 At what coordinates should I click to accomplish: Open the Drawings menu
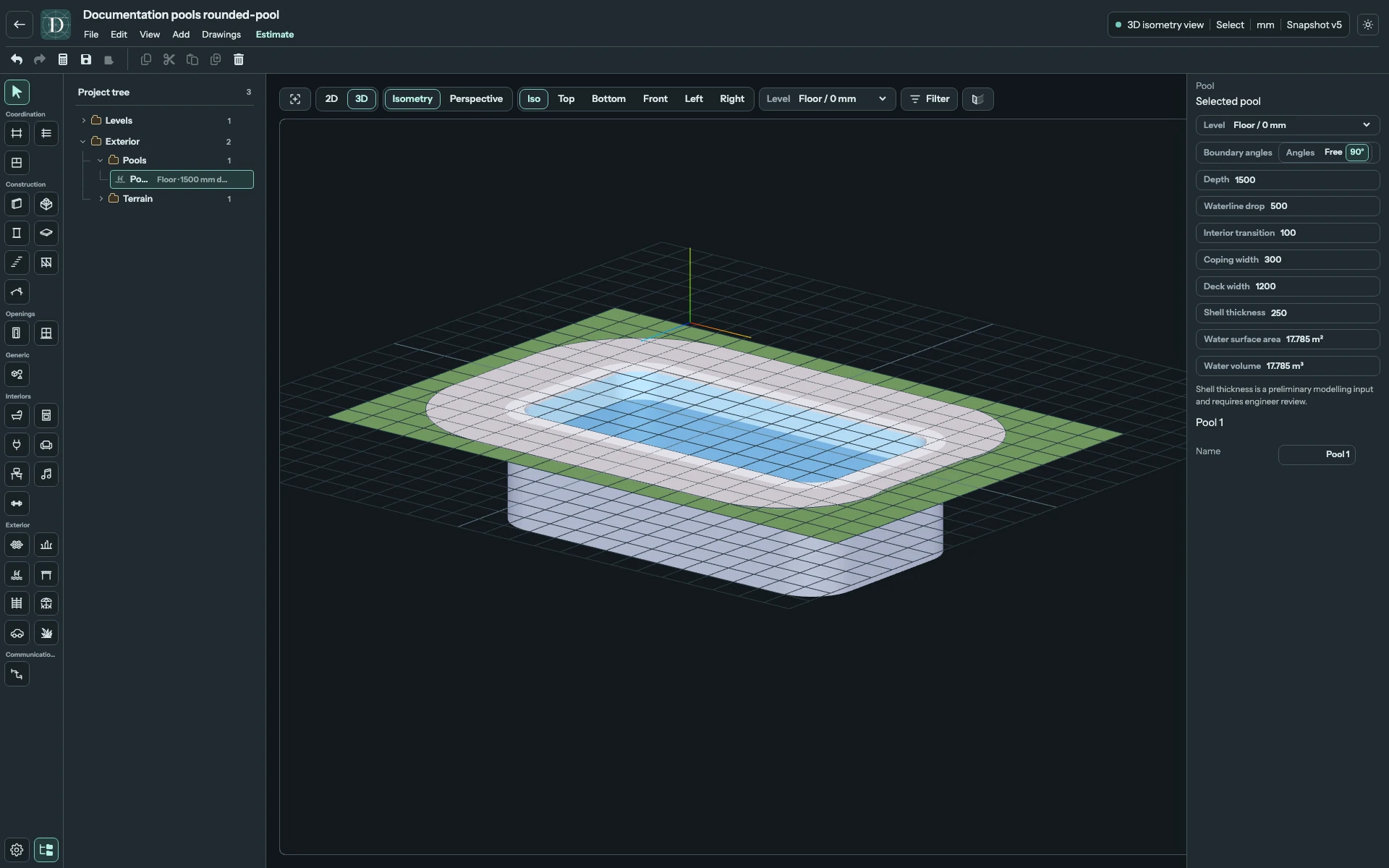[221, 35]
